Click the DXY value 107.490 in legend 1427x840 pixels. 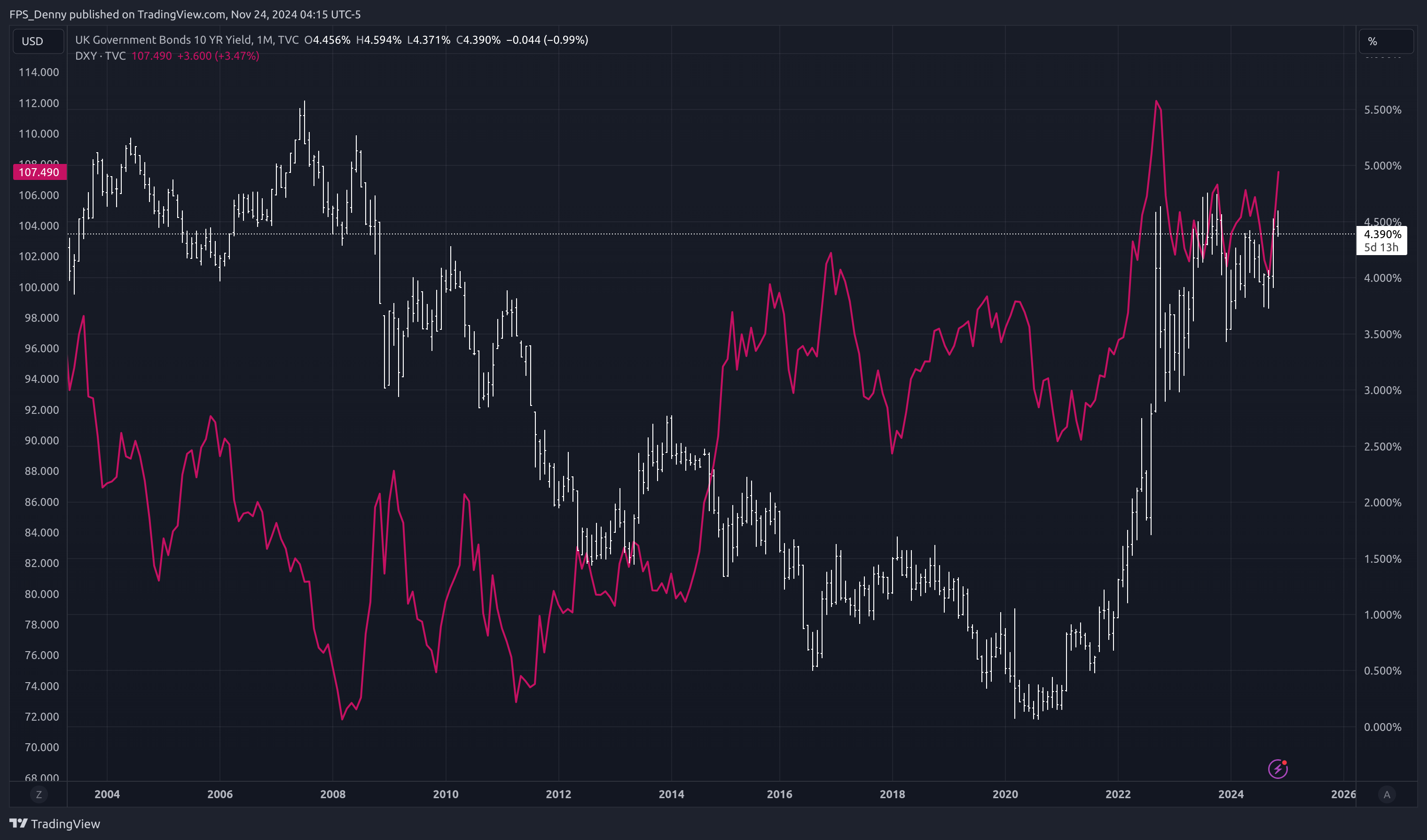(151, 55)
